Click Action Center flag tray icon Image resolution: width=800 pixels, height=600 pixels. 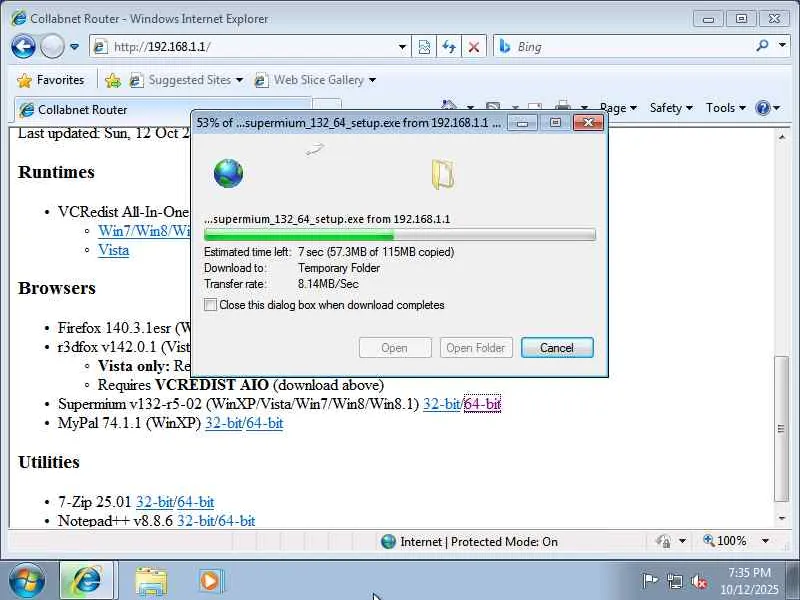pyautogui.click(x=650, y=581)
